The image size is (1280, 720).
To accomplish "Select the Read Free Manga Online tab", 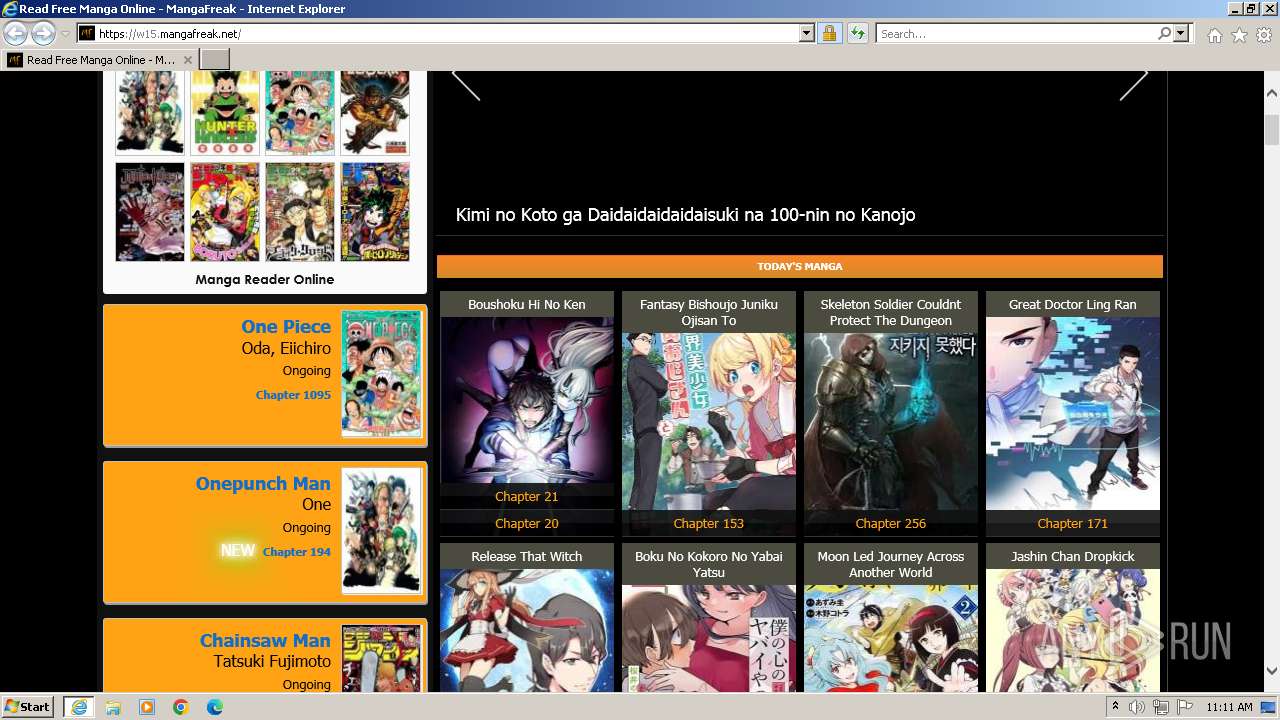I will (98, 60).
